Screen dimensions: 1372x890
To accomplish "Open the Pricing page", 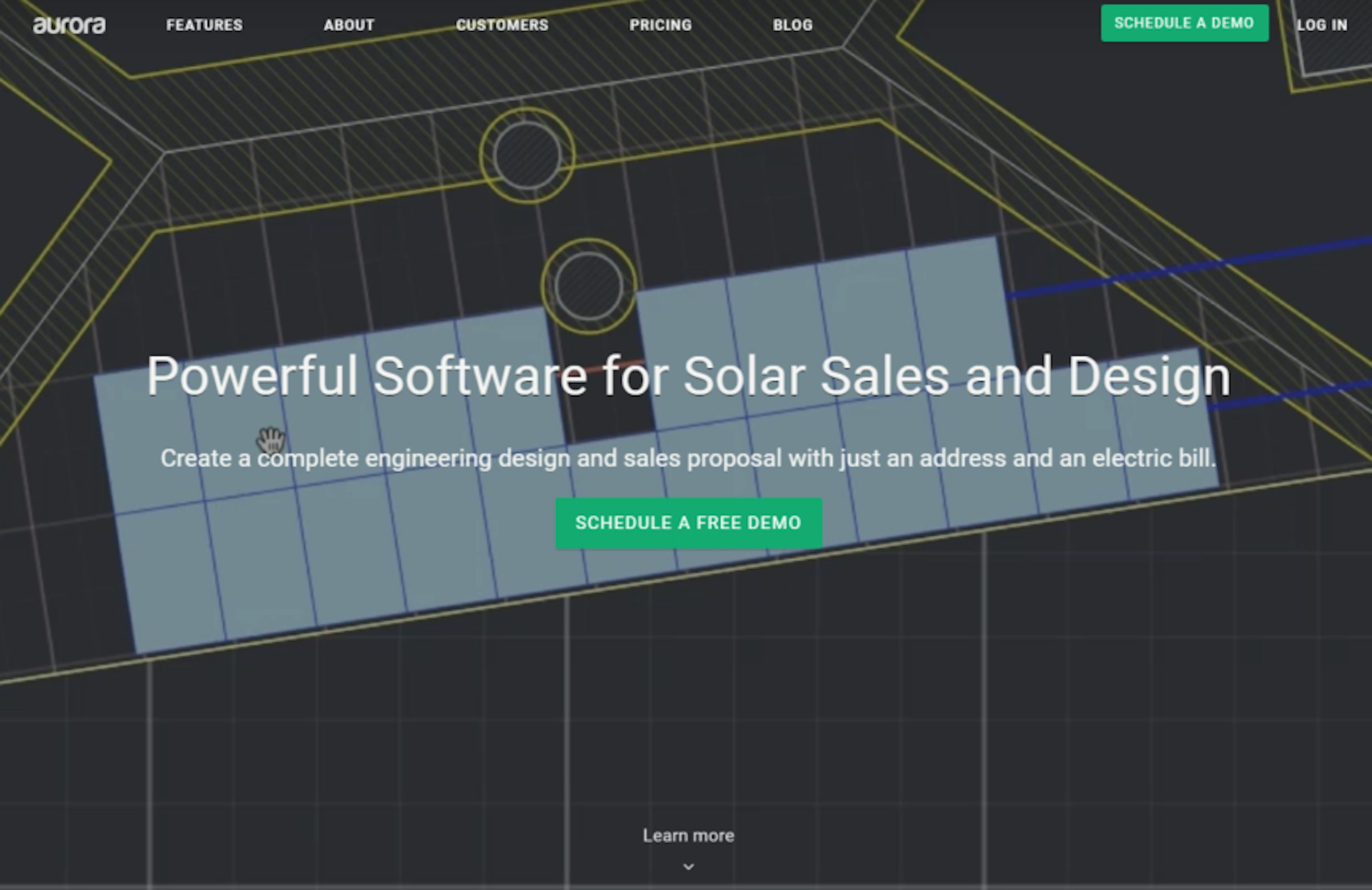I will coord(661,25).
